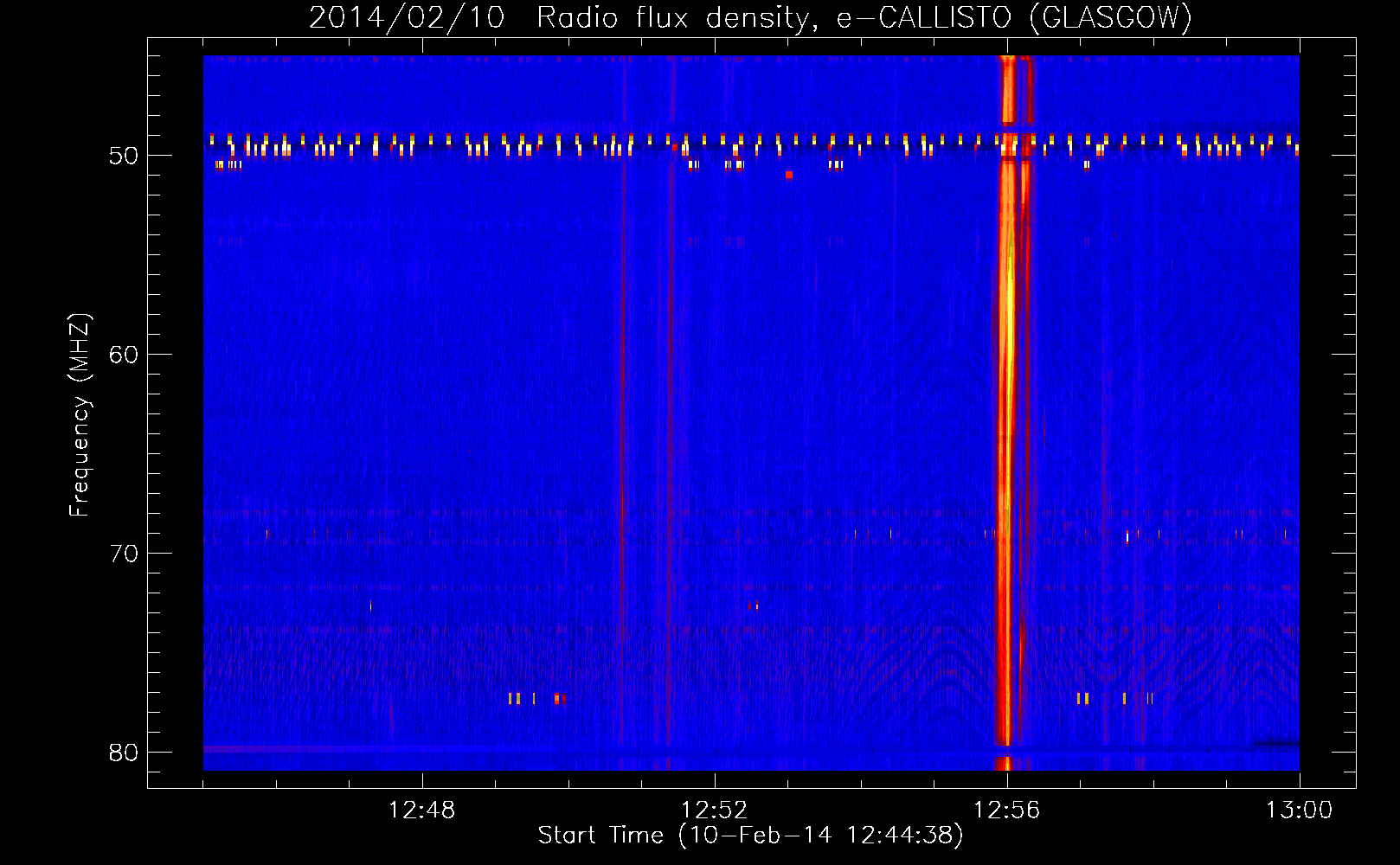This screenshot has width=1400, height=865.
Task: Click the 'Start Time (10-Feb-14 12:44:38)' label
Action: point(750,836)
